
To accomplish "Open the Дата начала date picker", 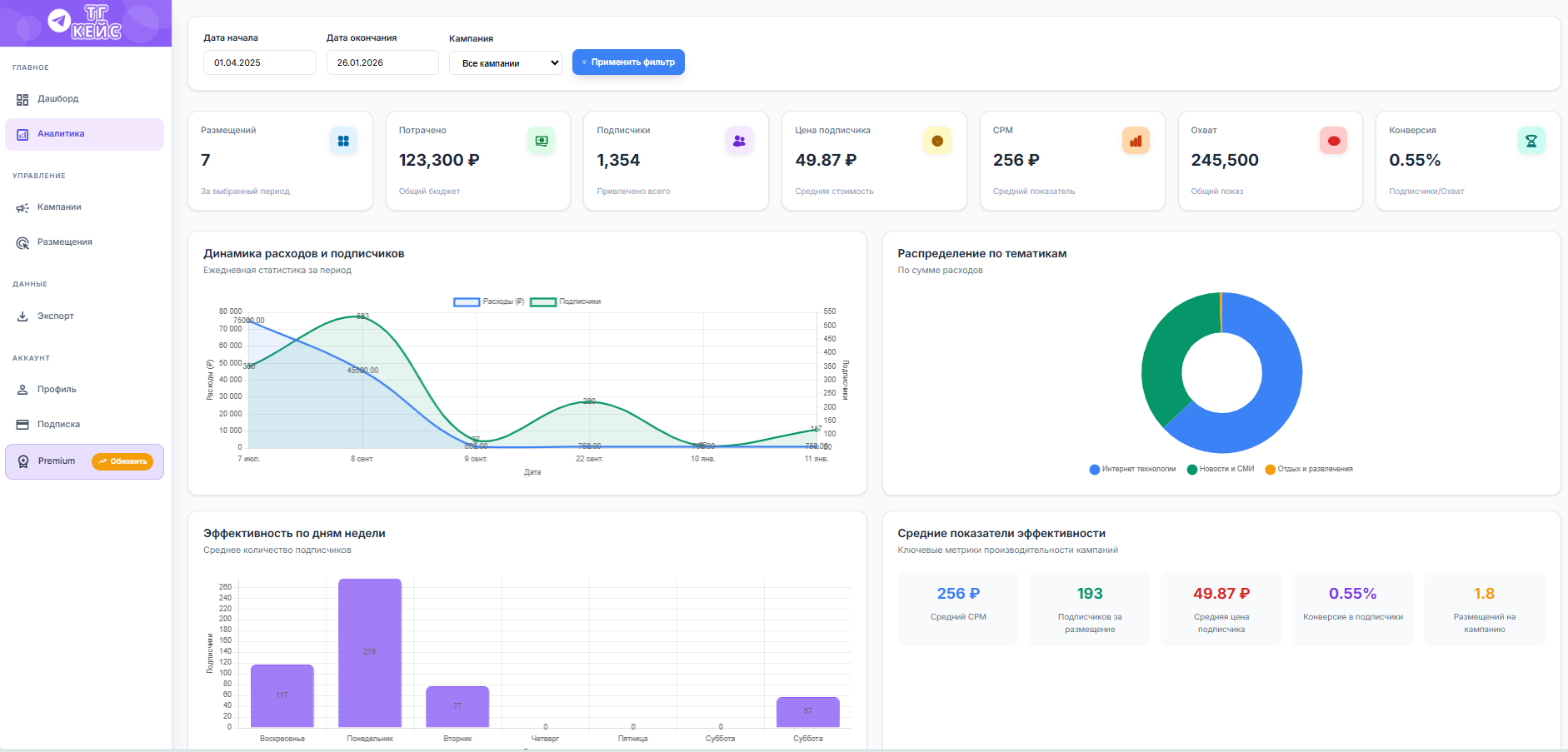I will tap(259, 62).
